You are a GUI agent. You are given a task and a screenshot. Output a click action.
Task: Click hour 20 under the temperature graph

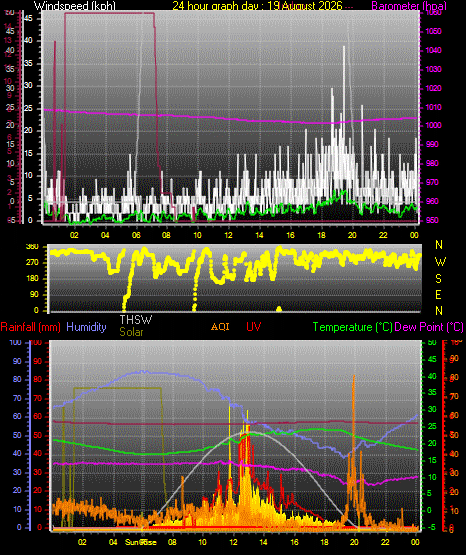[x=354, y=542]
